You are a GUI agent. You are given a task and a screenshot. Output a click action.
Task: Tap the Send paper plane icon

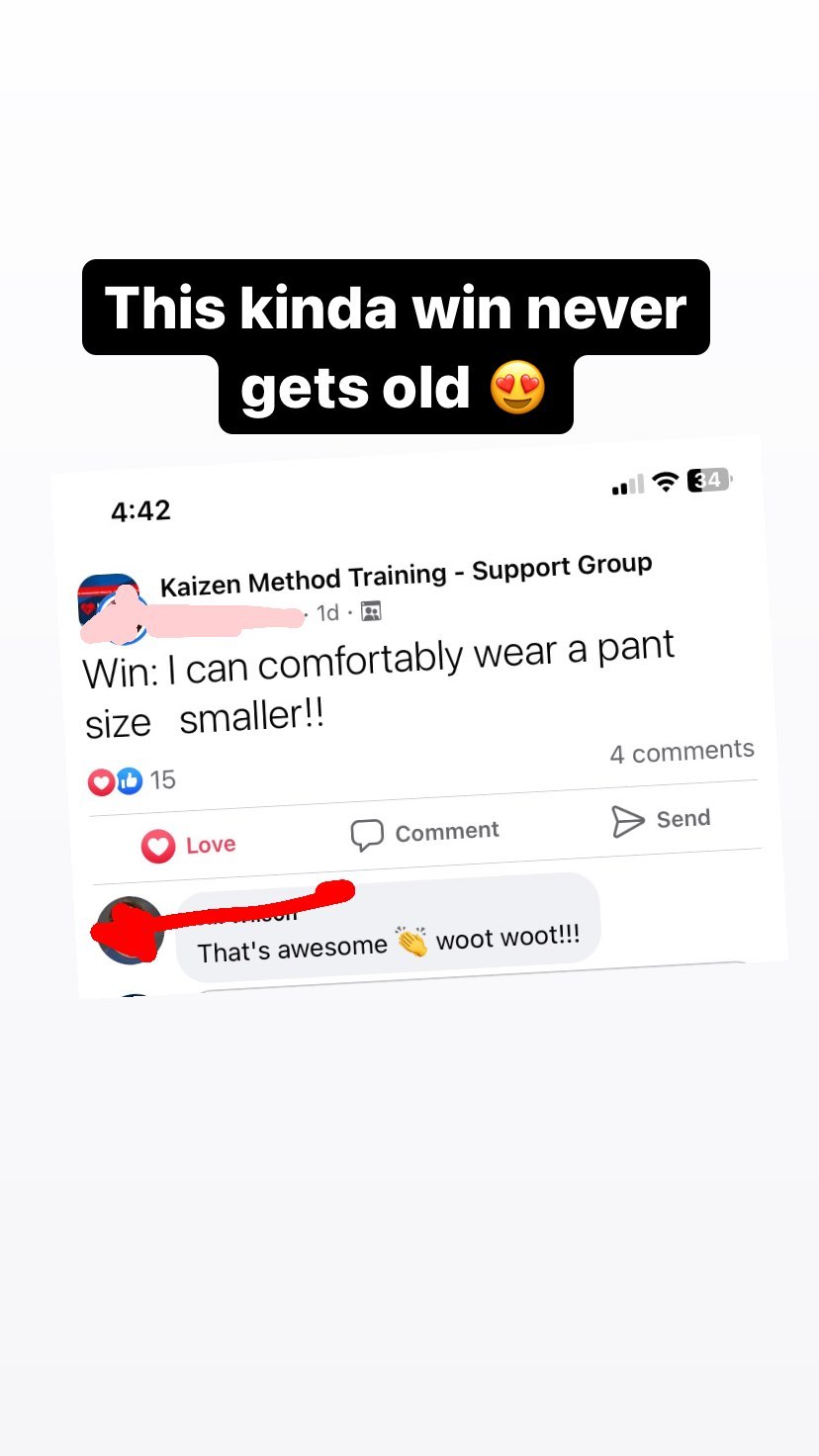pos(628,821)
